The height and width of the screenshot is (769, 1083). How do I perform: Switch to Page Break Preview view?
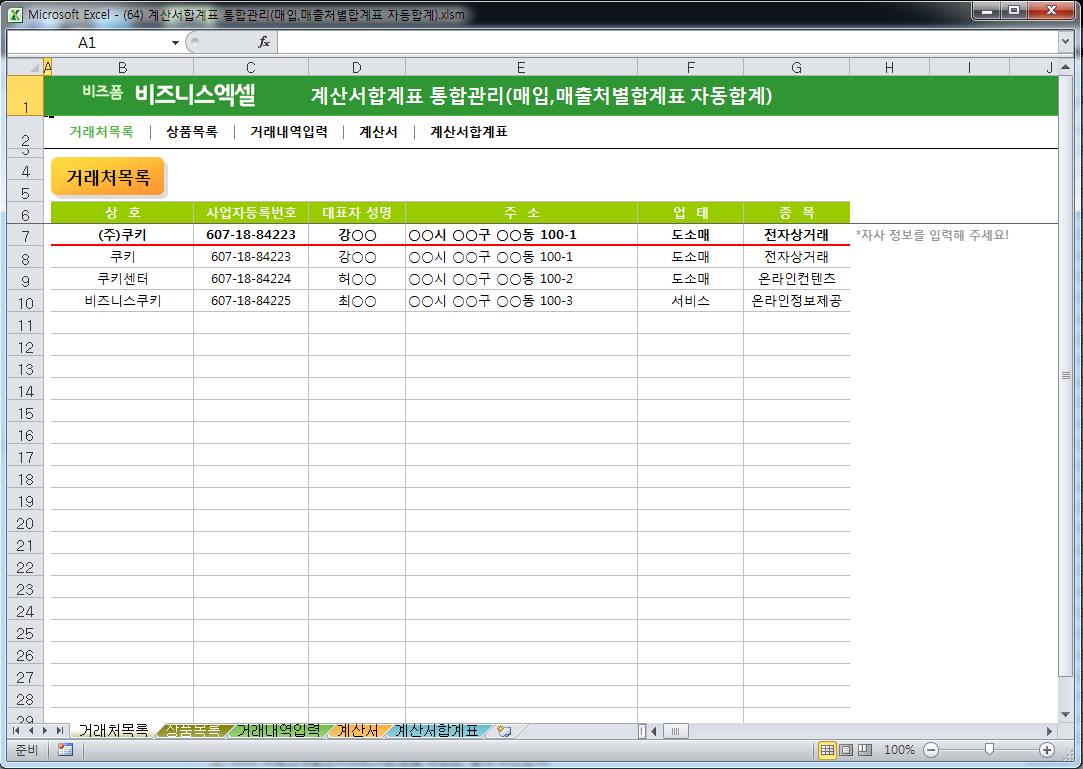pyautogui.click(x=865, y=750)
